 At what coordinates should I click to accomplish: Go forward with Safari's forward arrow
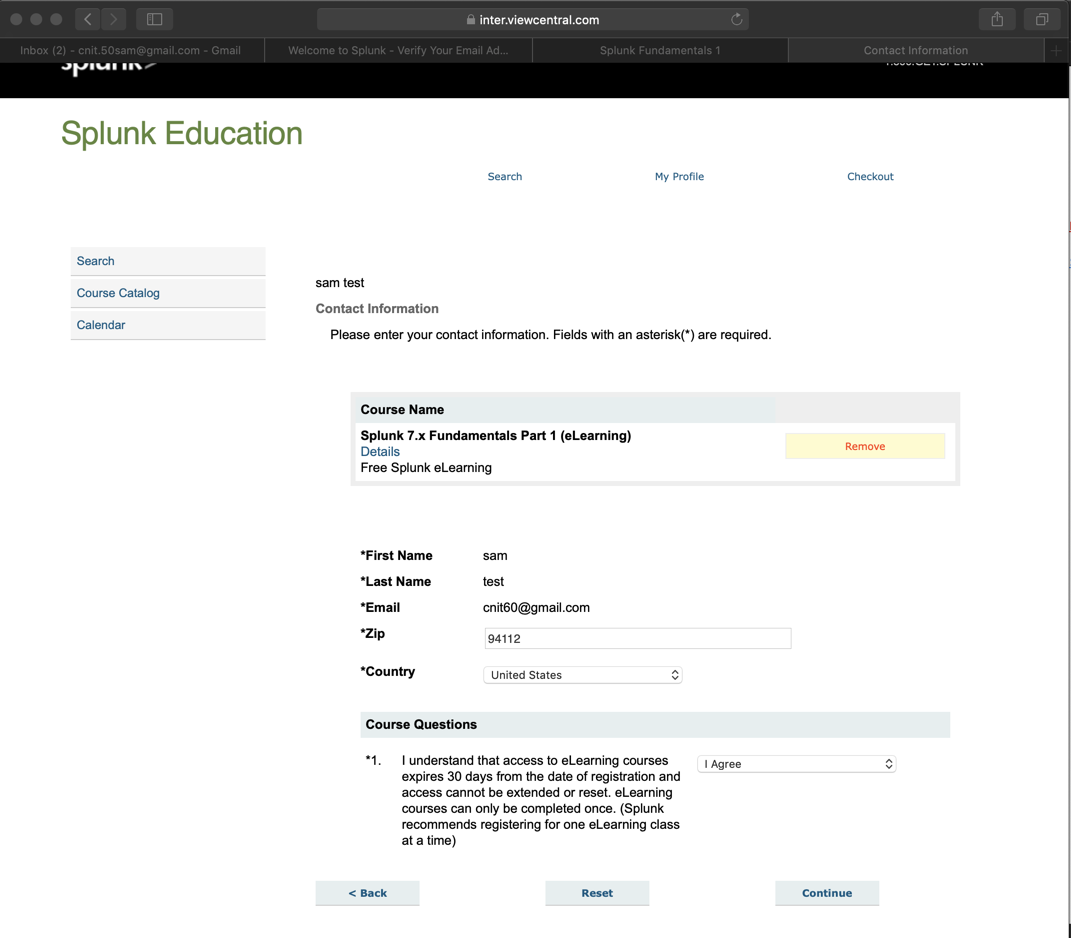pos(113,19)
